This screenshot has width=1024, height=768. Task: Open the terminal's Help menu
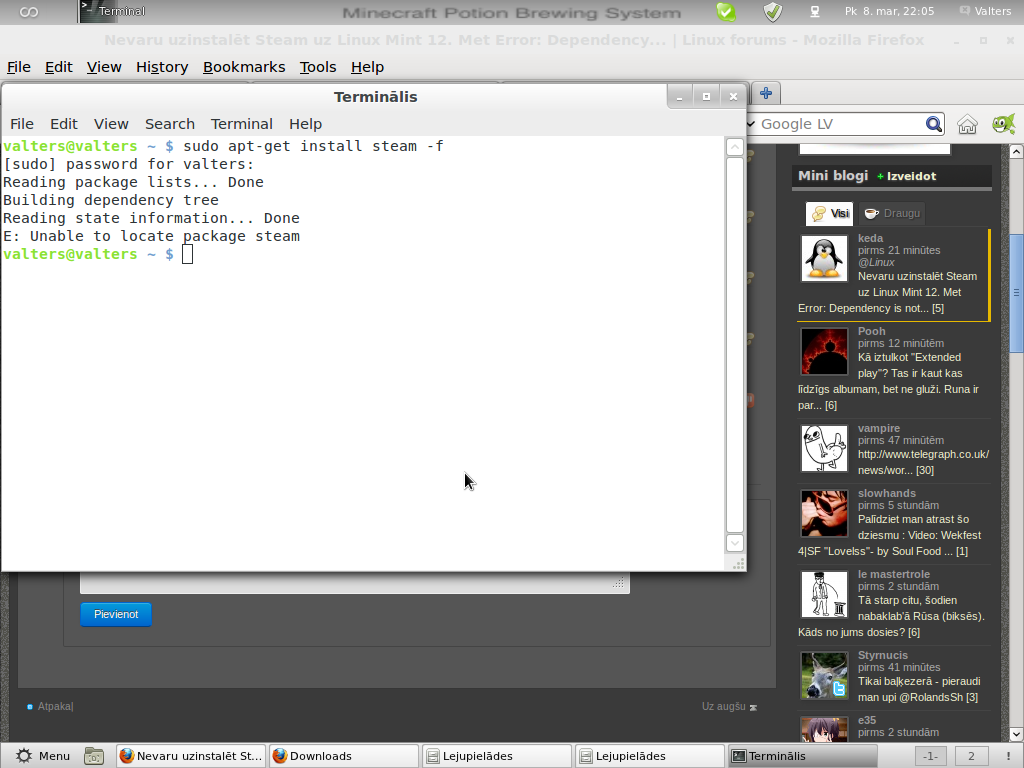(x=305, y=123)
